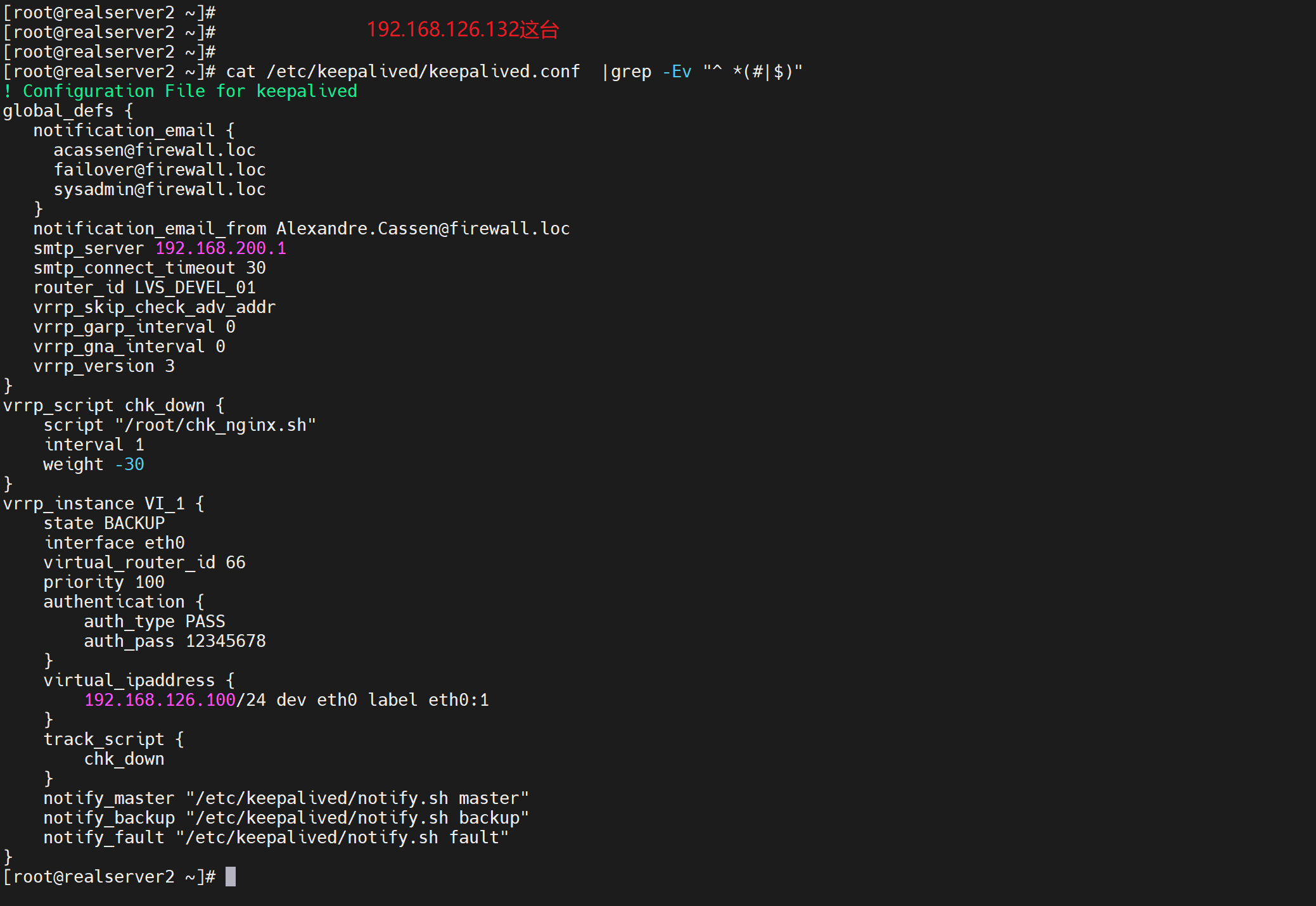The image size is (1316, 906).
Task: Click the green Configuration File comment line
Action: coord(181,91)
